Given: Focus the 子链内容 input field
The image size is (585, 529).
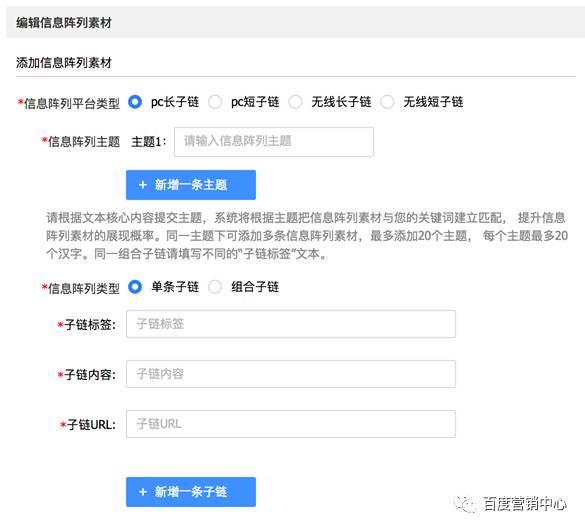Looking at the screenshot, I should (x=291, y=374).
